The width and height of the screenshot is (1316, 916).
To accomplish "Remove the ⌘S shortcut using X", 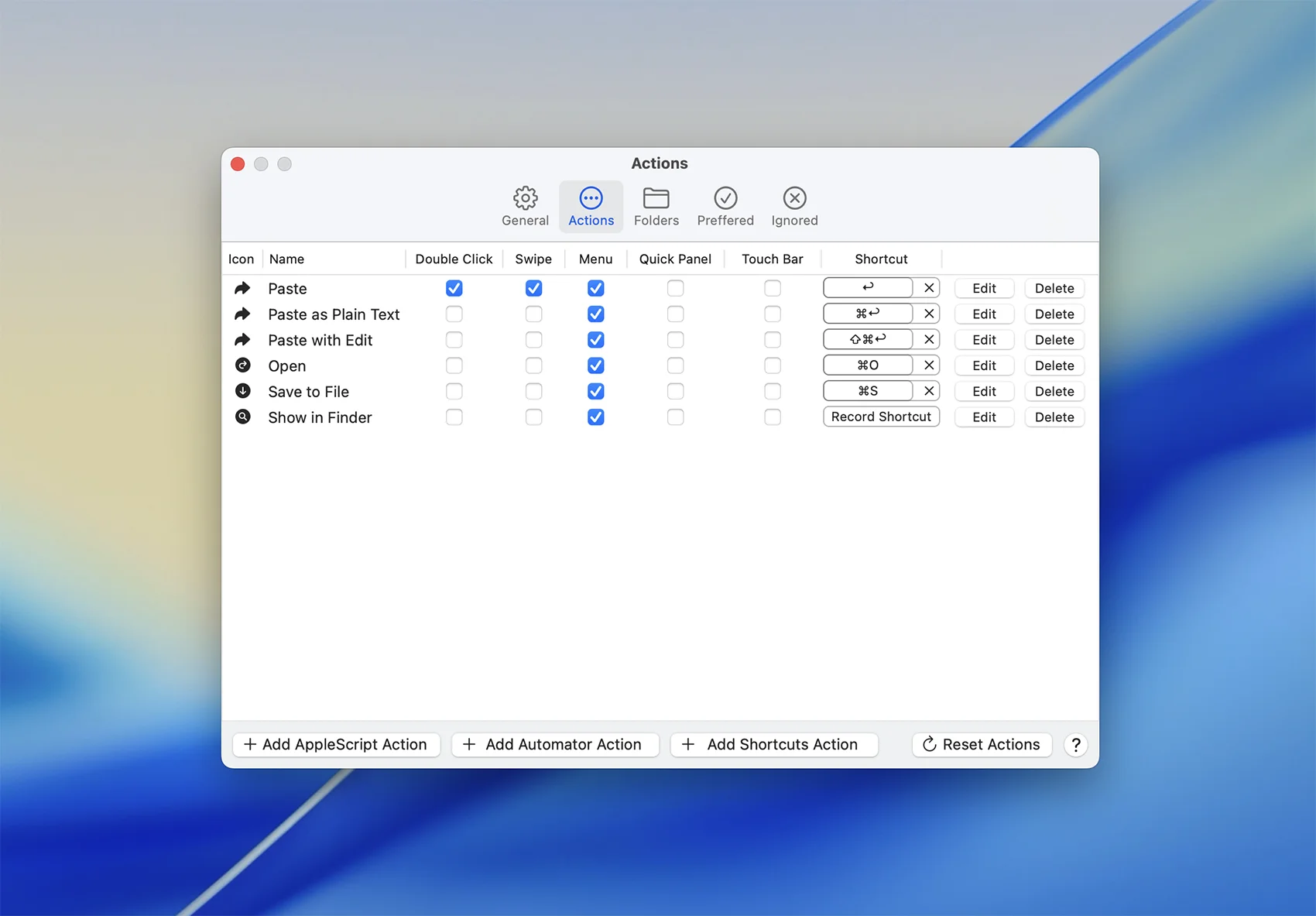I will click(x=929, y=391).
